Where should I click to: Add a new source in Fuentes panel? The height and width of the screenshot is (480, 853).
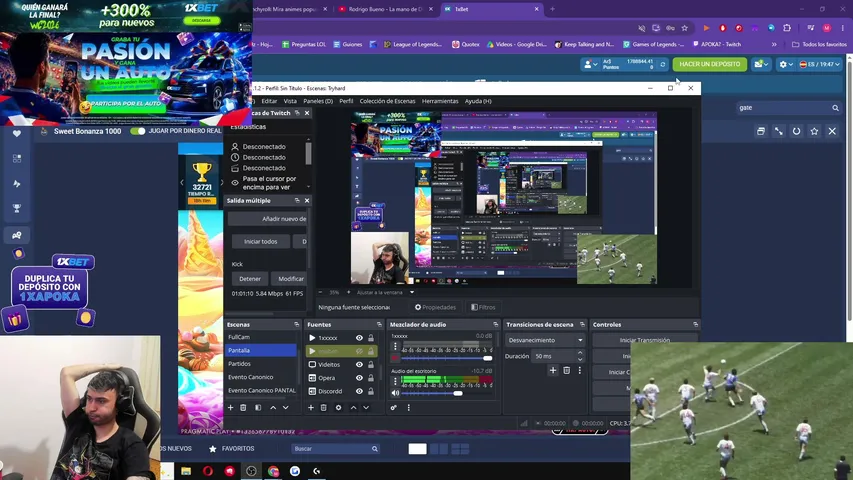[x=311, y=408]
